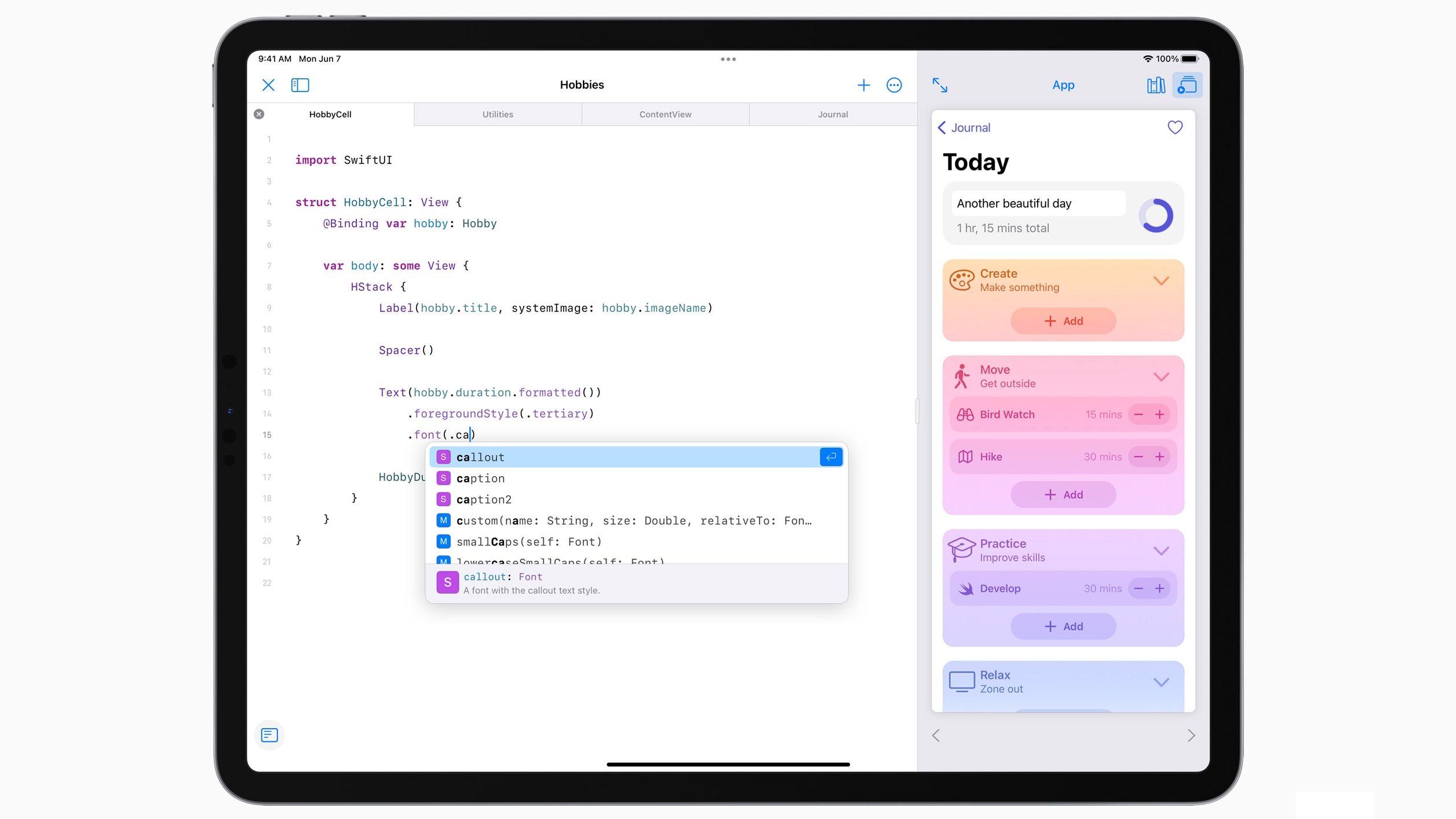Select callout completion suggestion
This screenshot has width=1456, height=819.
tap(636, 457)
